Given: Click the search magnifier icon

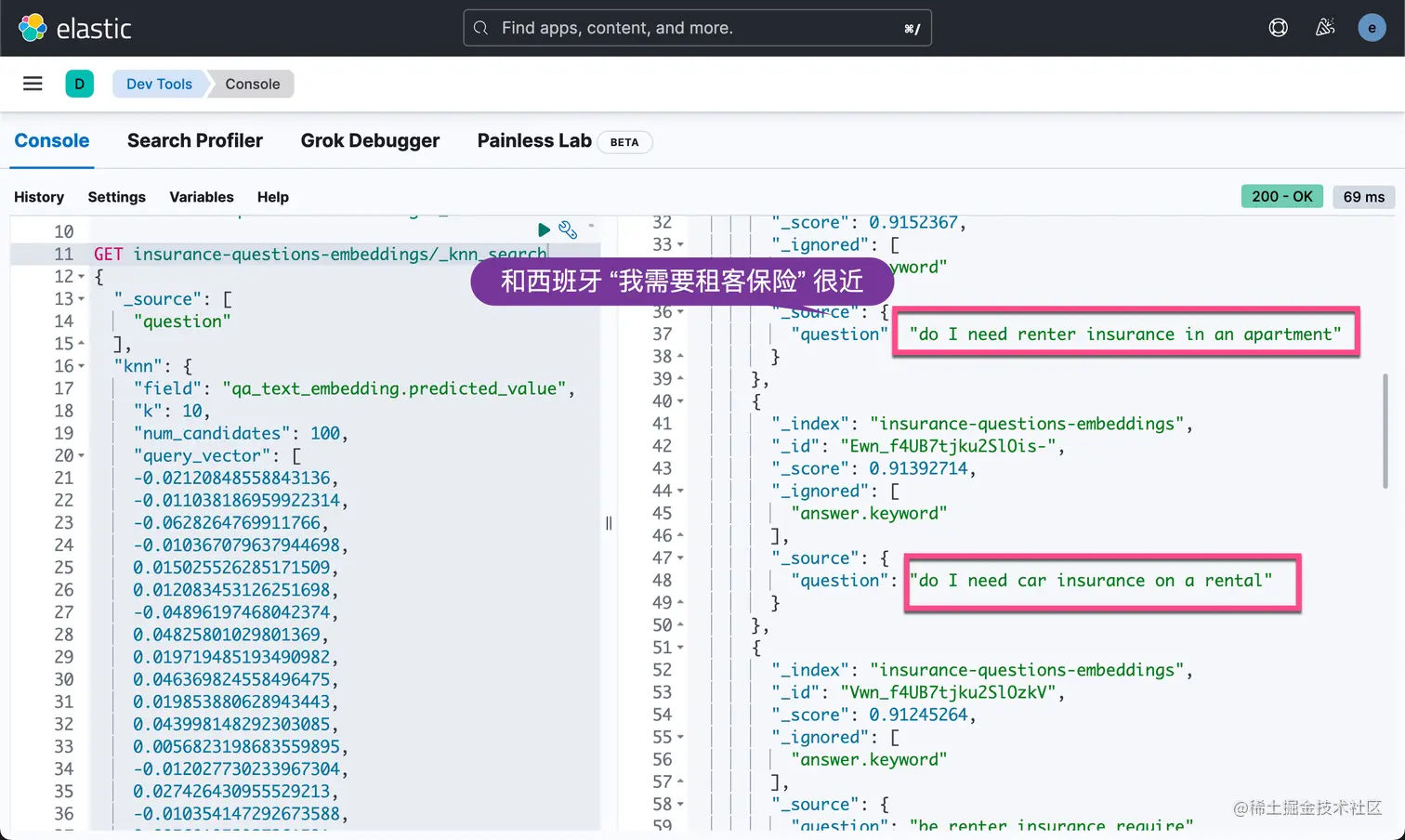Looking at the screenshot, I should [480, 28].
